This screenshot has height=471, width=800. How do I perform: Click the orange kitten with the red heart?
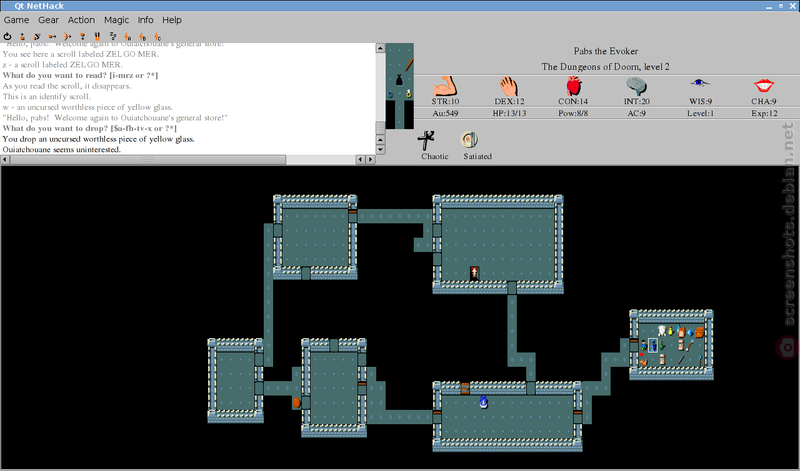[x=644, y=360]
